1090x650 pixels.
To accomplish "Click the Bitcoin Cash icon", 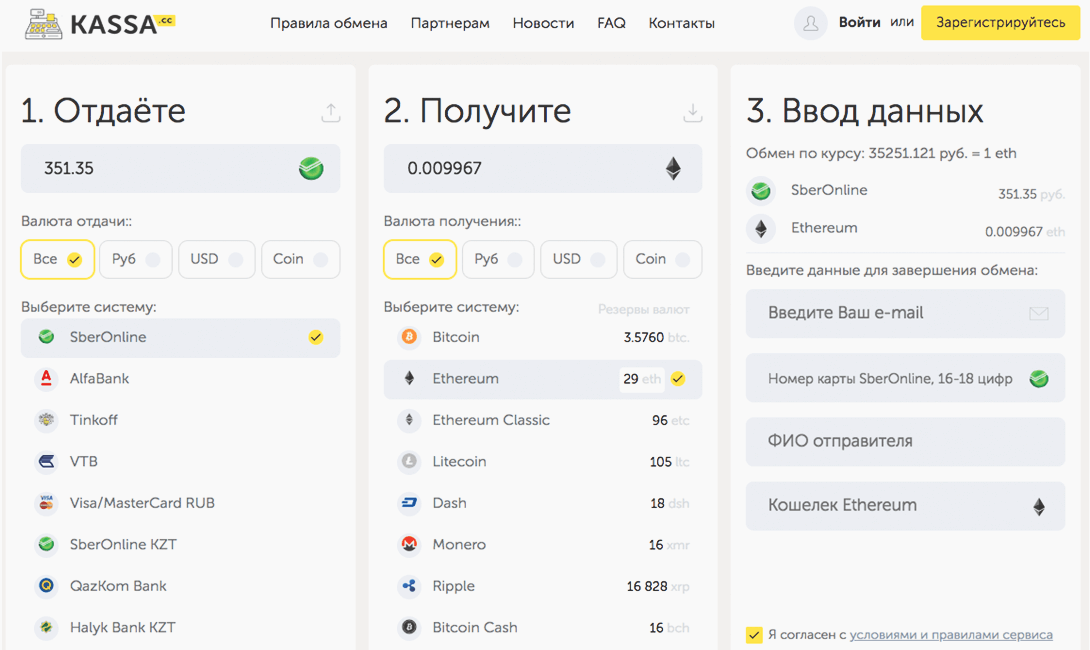I will click(x=409, y=627).
